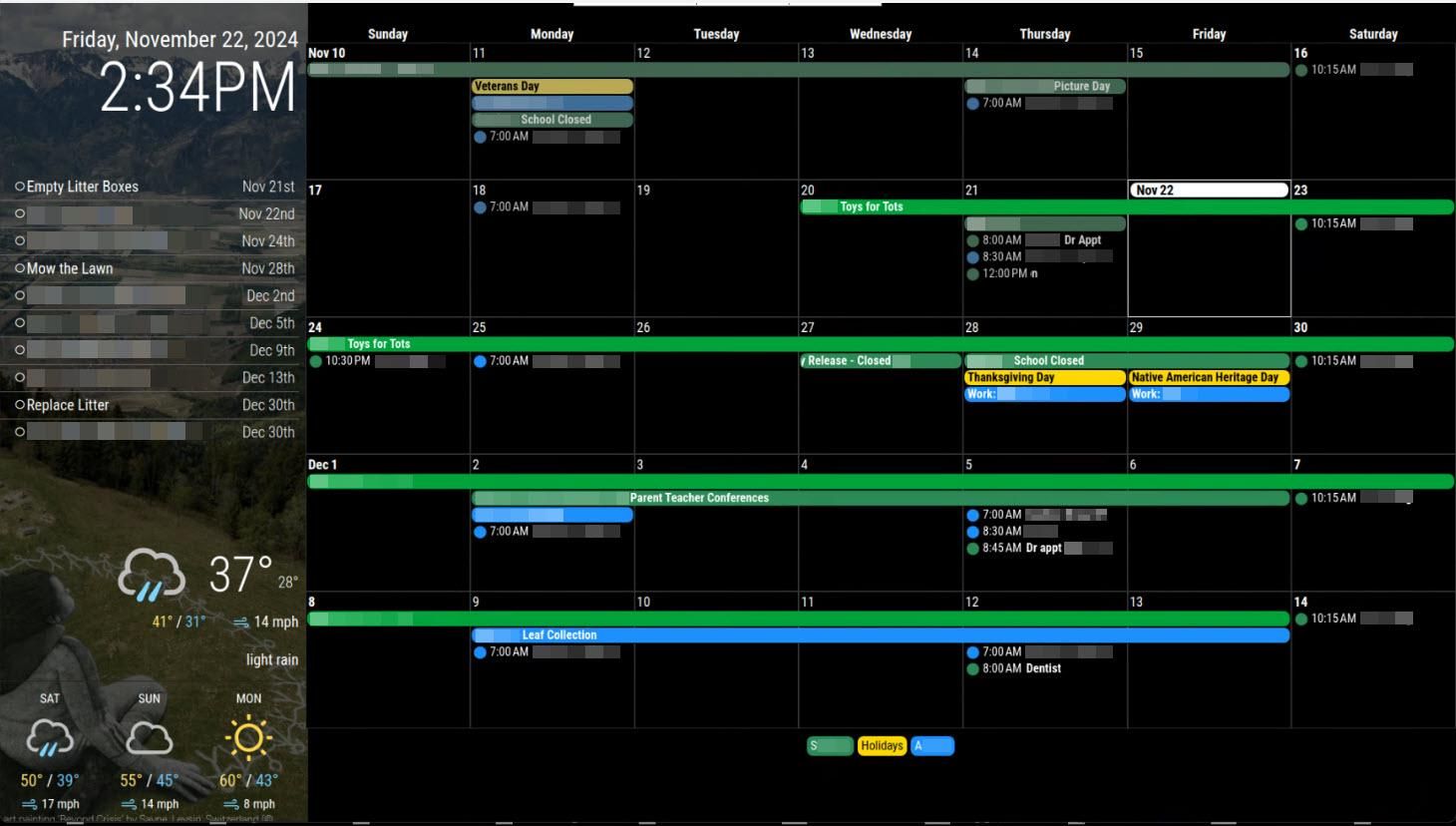Open the Picture Day event

[x=1045, y=87]
